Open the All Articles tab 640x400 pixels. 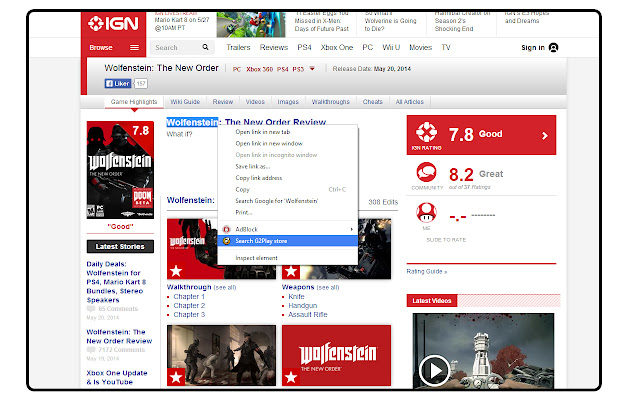coord(409,102)
